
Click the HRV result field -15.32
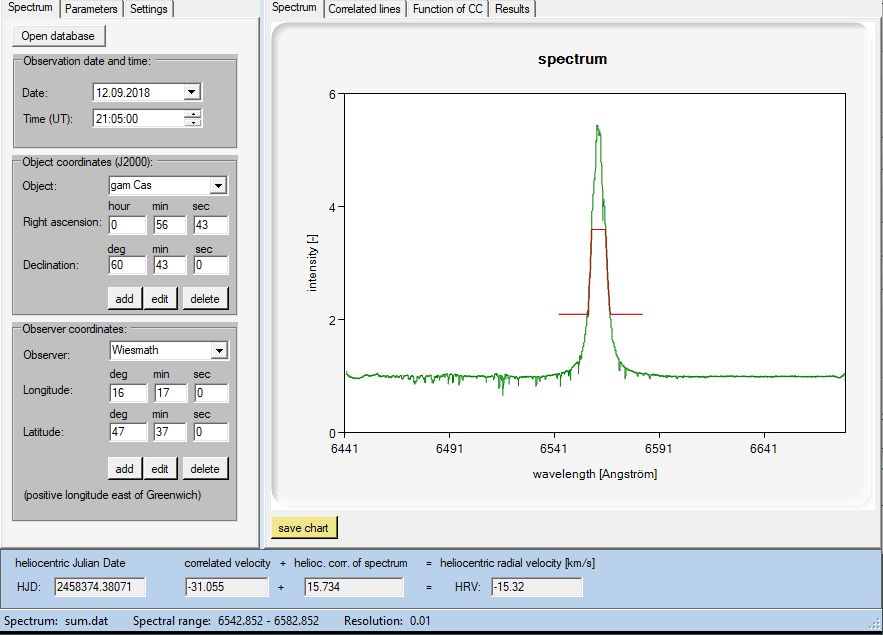(537, 587)
